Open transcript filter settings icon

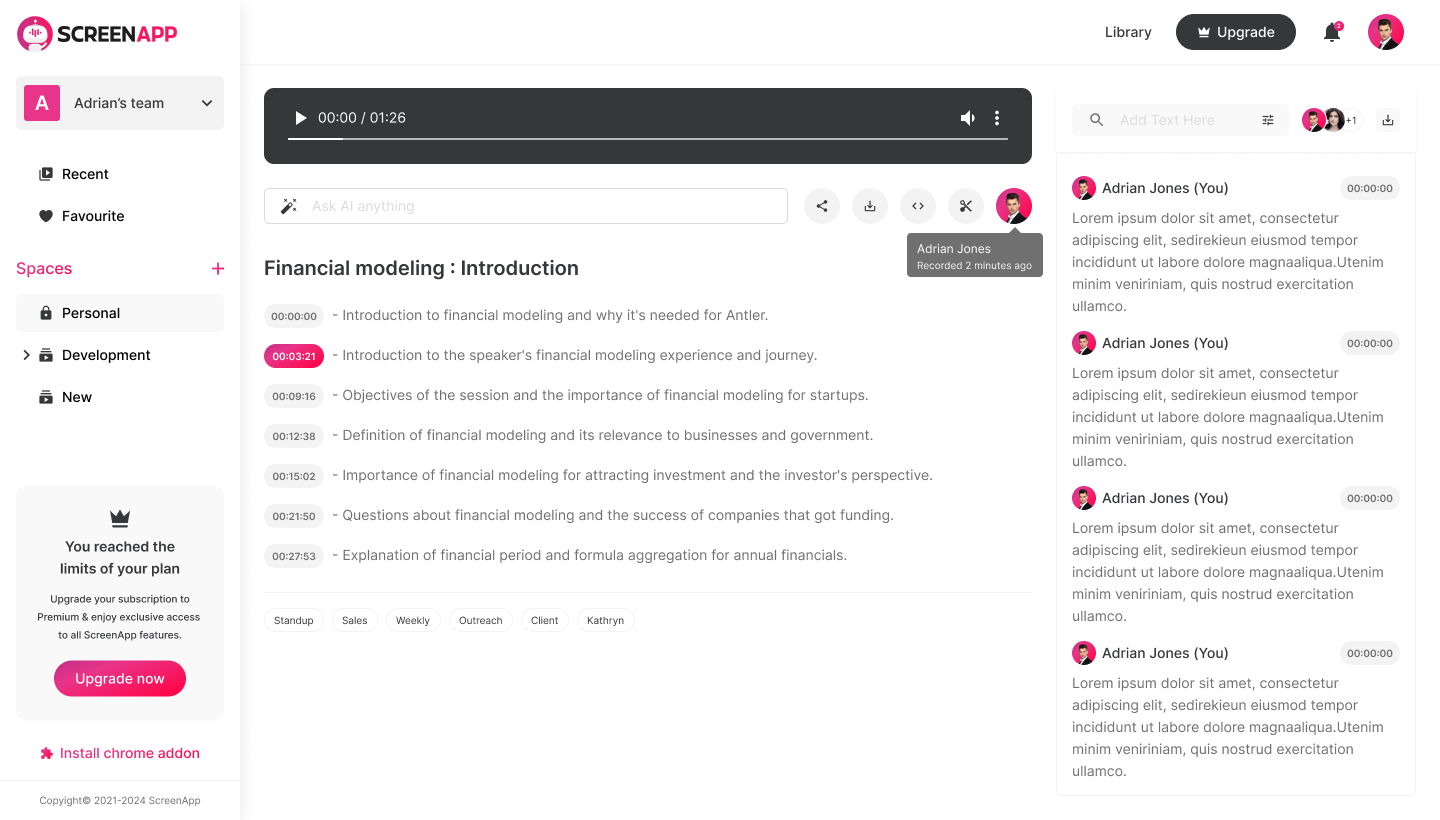(x=1268, y=120)
